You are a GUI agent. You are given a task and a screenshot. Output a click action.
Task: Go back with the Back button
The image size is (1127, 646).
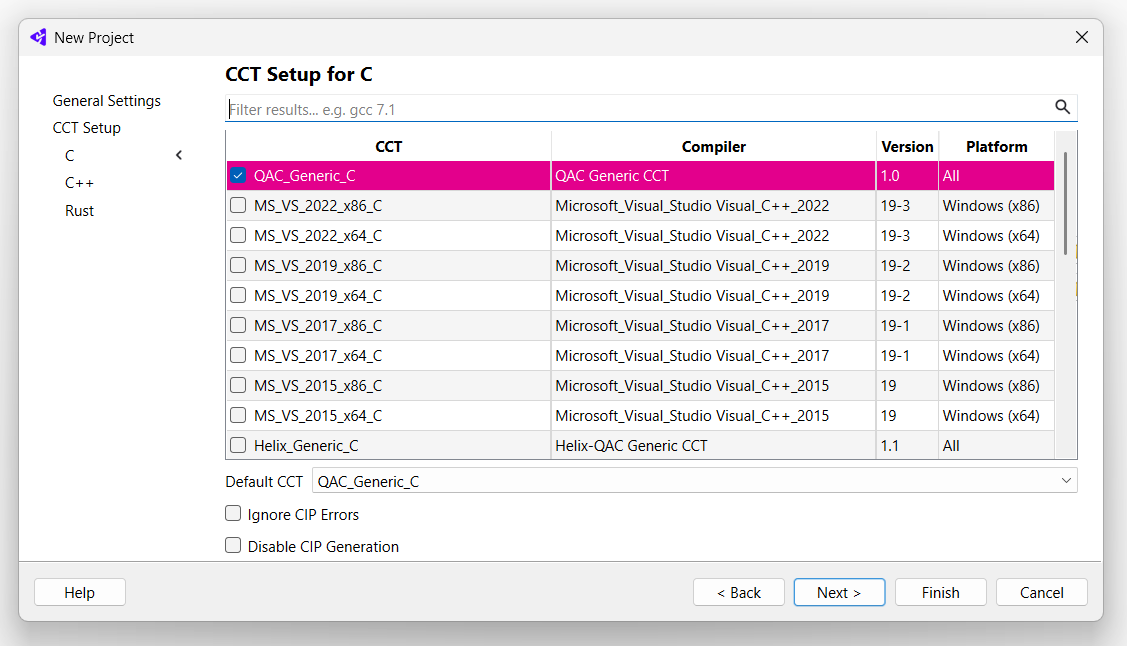click(739, 592)
